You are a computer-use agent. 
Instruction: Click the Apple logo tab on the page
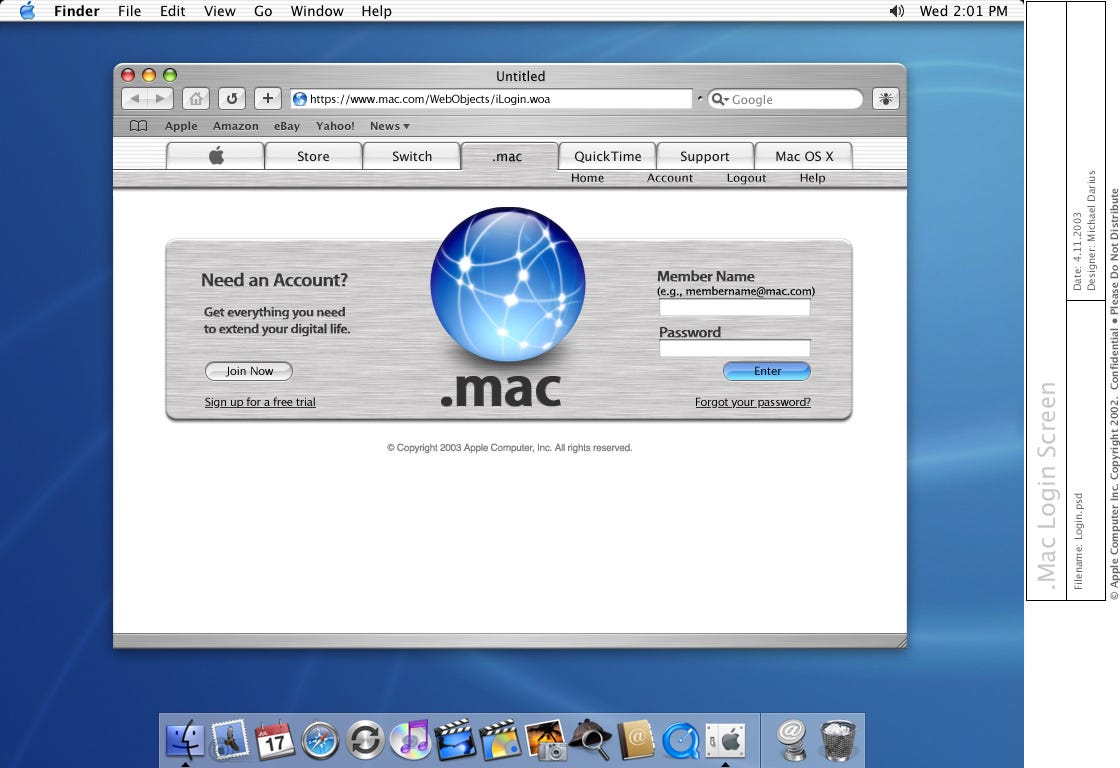coord(216,156)
